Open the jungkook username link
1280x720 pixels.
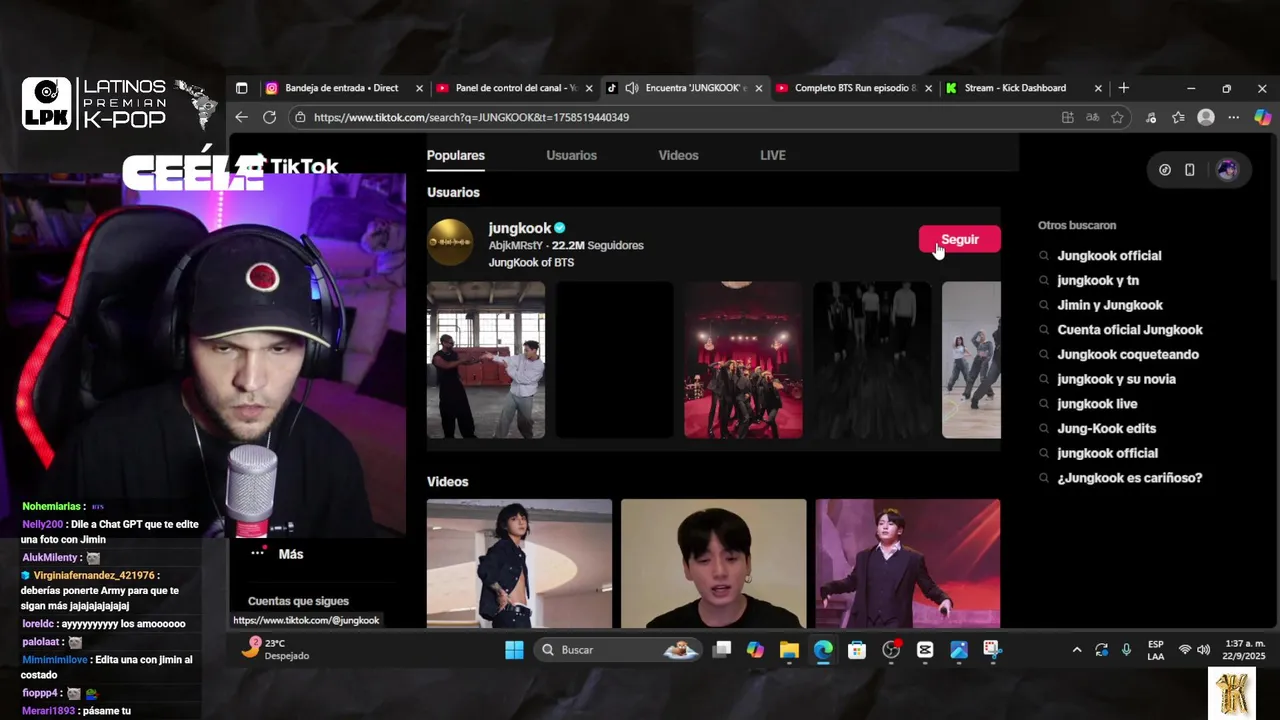pos(520,228)
